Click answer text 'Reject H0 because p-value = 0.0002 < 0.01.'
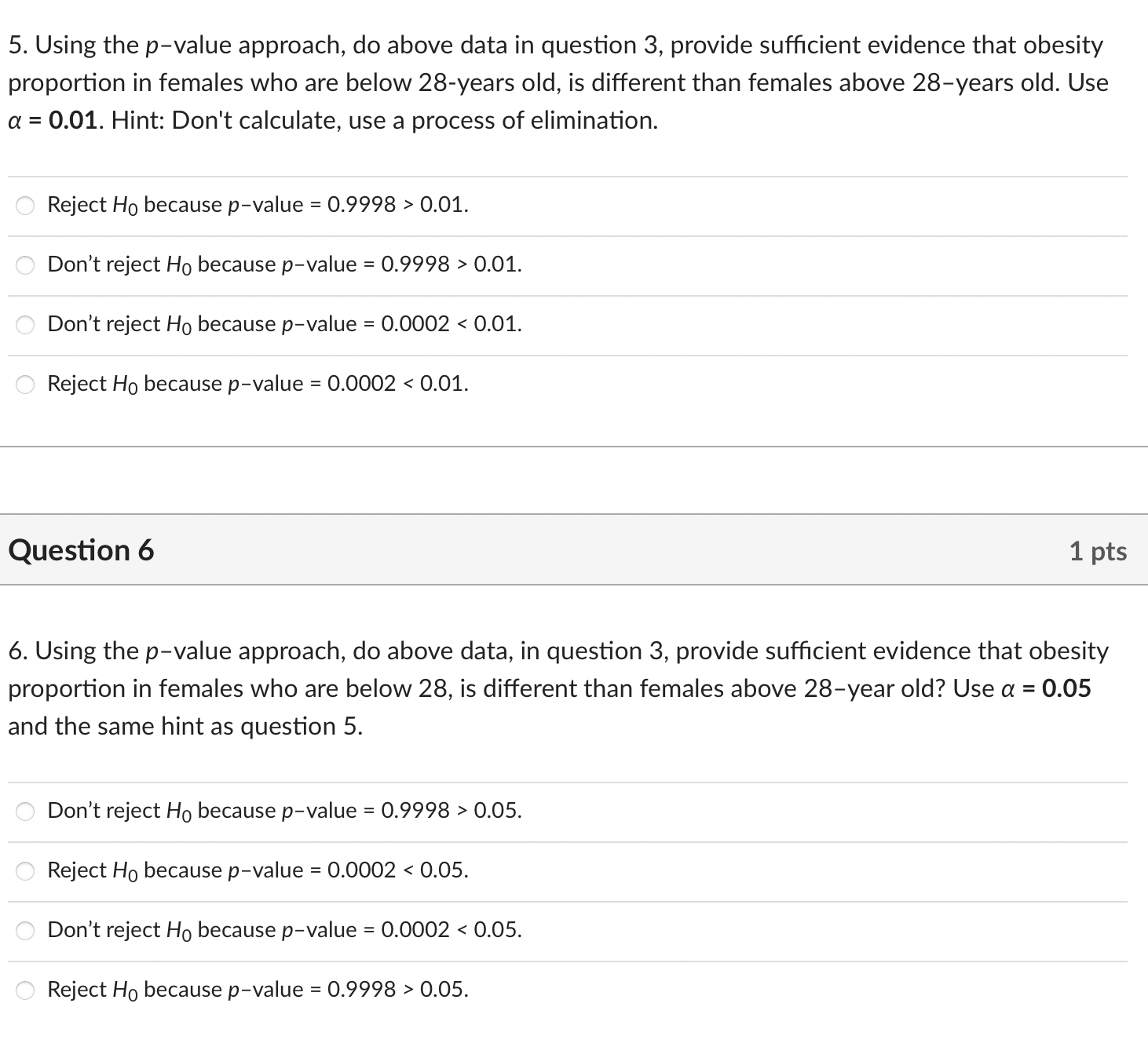 (258, 384)
